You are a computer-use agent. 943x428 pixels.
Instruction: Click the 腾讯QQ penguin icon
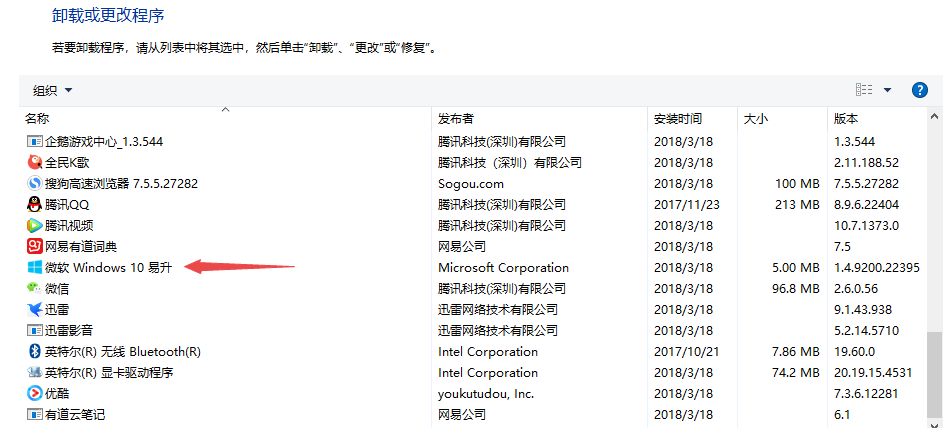[35, 204]
